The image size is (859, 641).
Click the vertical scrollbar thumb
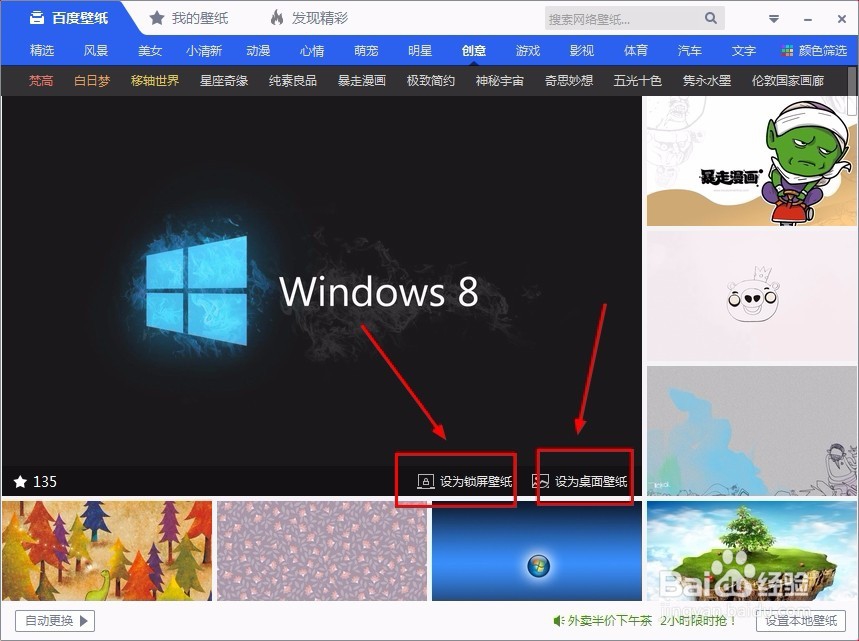tap(853, 91)
